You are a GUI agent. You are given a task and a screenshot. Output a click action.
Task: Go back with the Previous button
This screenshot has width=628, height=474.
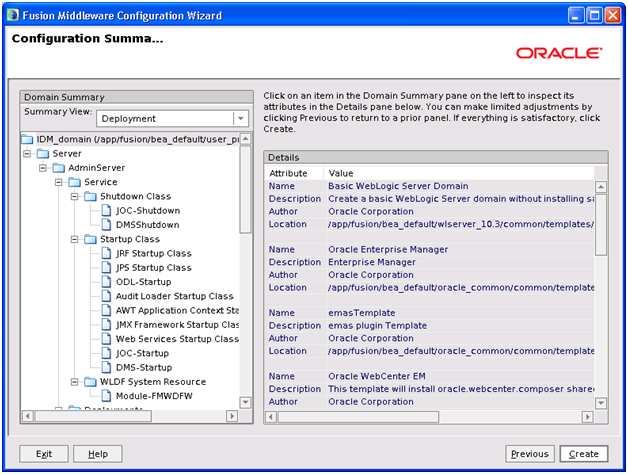[x=530, y=454]
